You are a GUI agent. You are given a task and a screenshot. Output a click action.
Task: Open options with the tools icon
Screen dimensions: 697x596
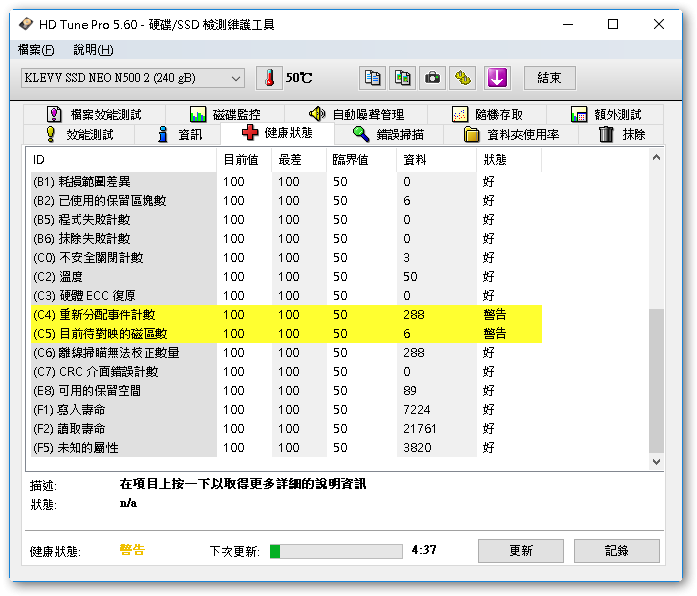[462, 78]
